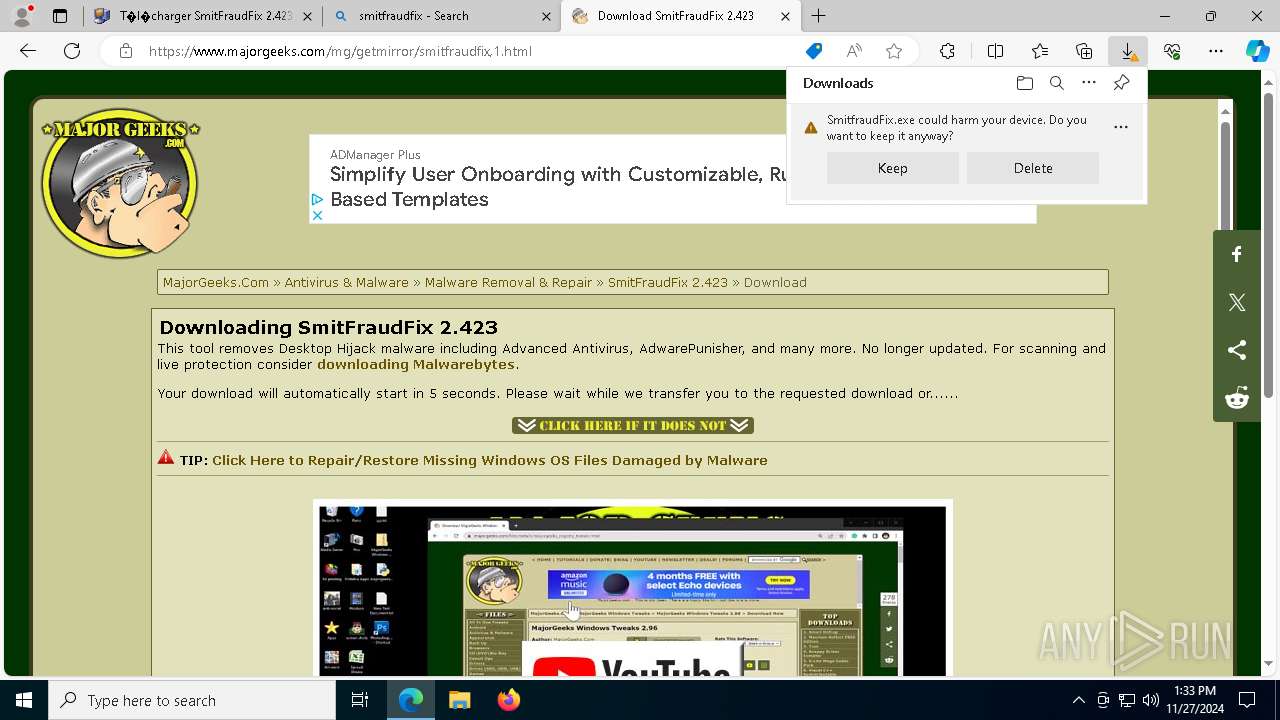Go to MajorGeeks.Com breadcrumb link
This screenshot has height=720, width=1280.
pyautogui.click(x=216, y=282)
